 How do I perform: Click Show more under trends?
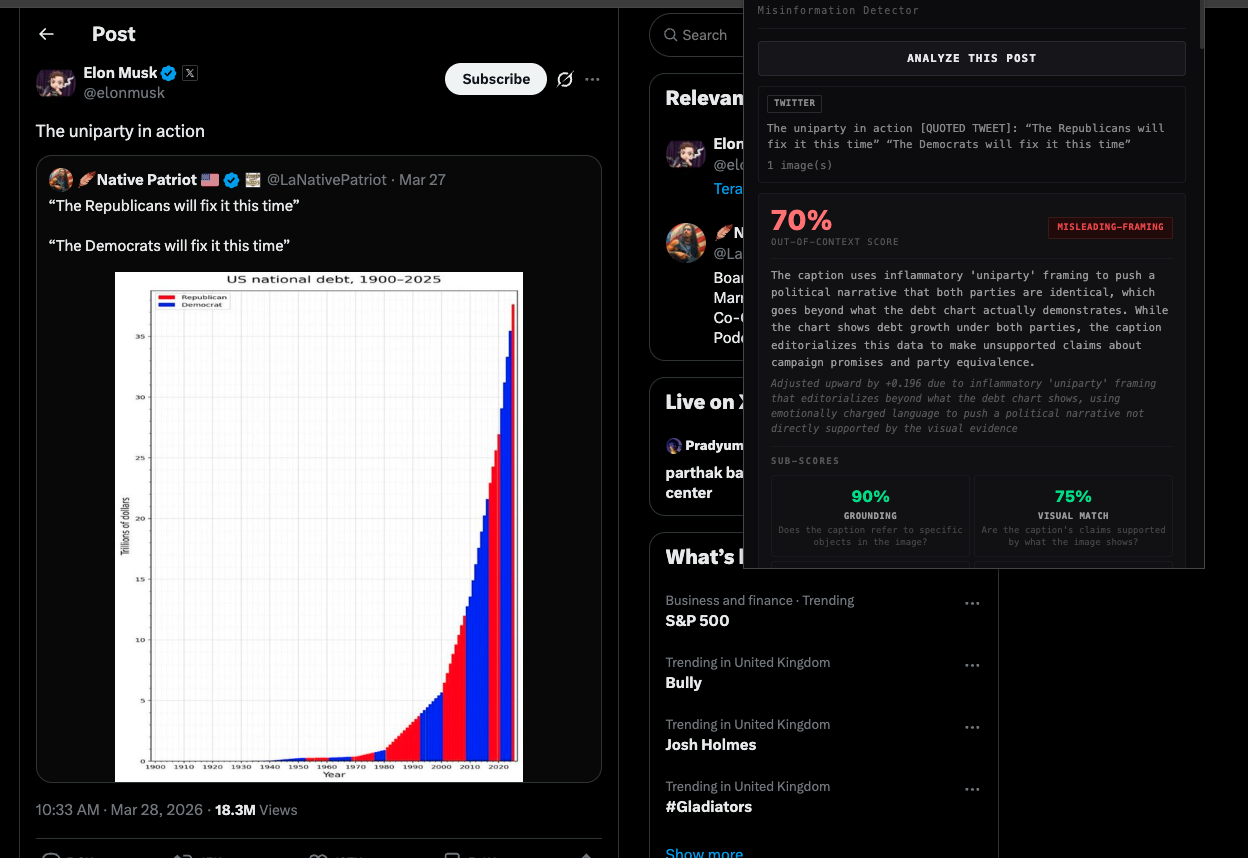(x=704, y=852)
